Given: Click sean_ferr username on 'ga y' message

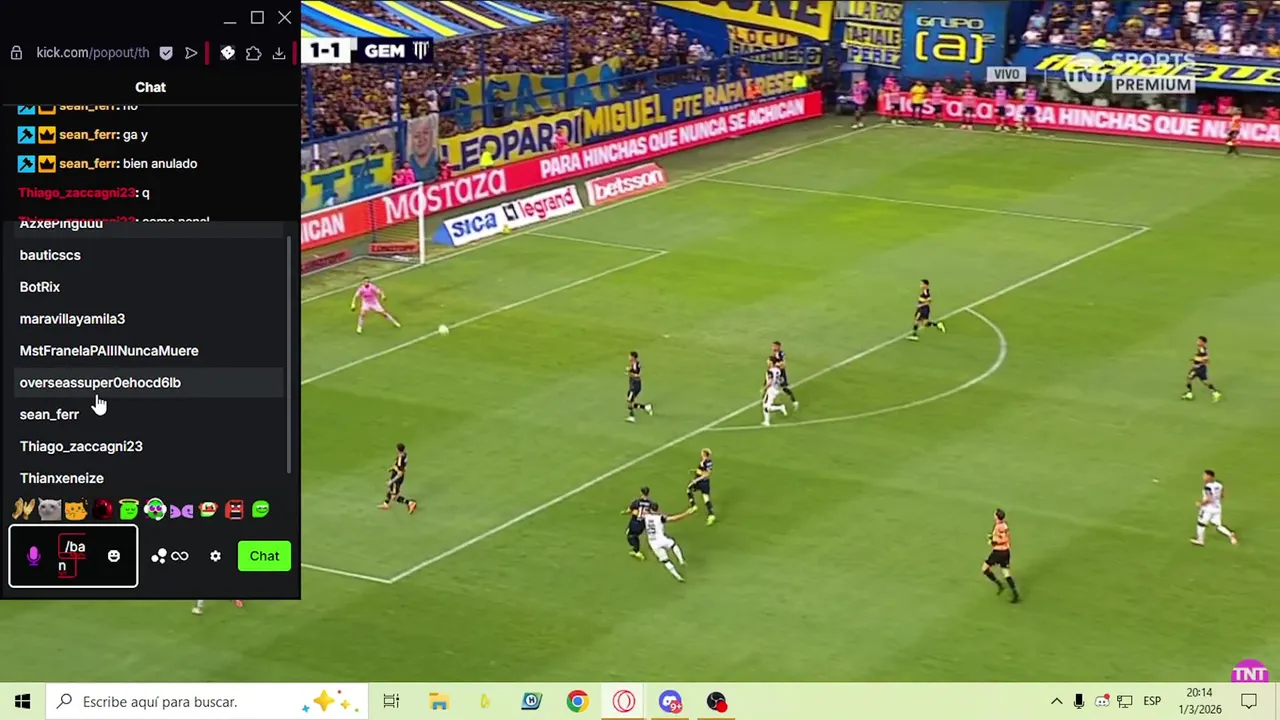Looking at the screenshot, I should pyautogui.click(x=89, y=134).
